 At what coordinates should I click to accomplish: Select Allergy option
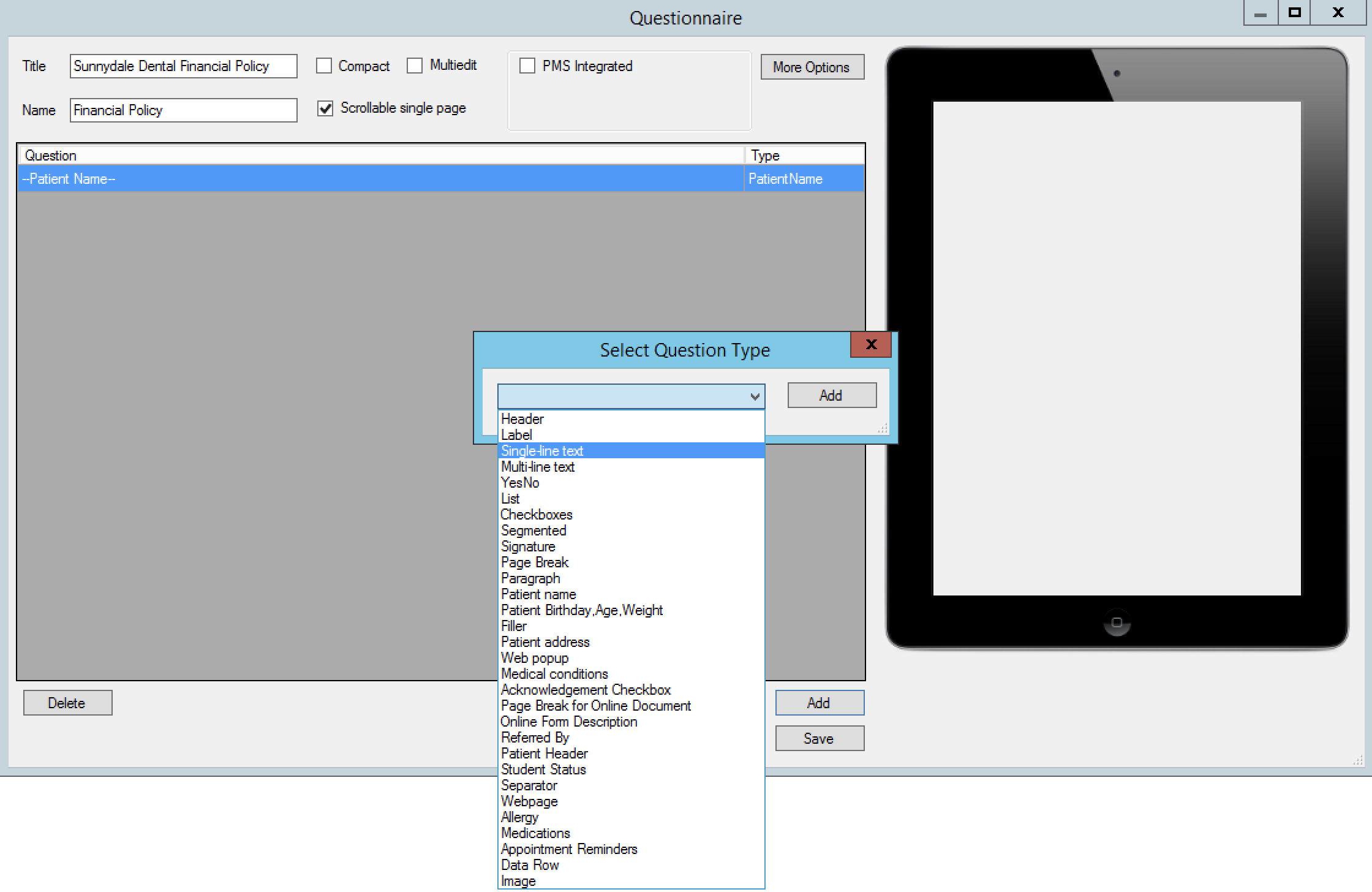click(631, 817)
